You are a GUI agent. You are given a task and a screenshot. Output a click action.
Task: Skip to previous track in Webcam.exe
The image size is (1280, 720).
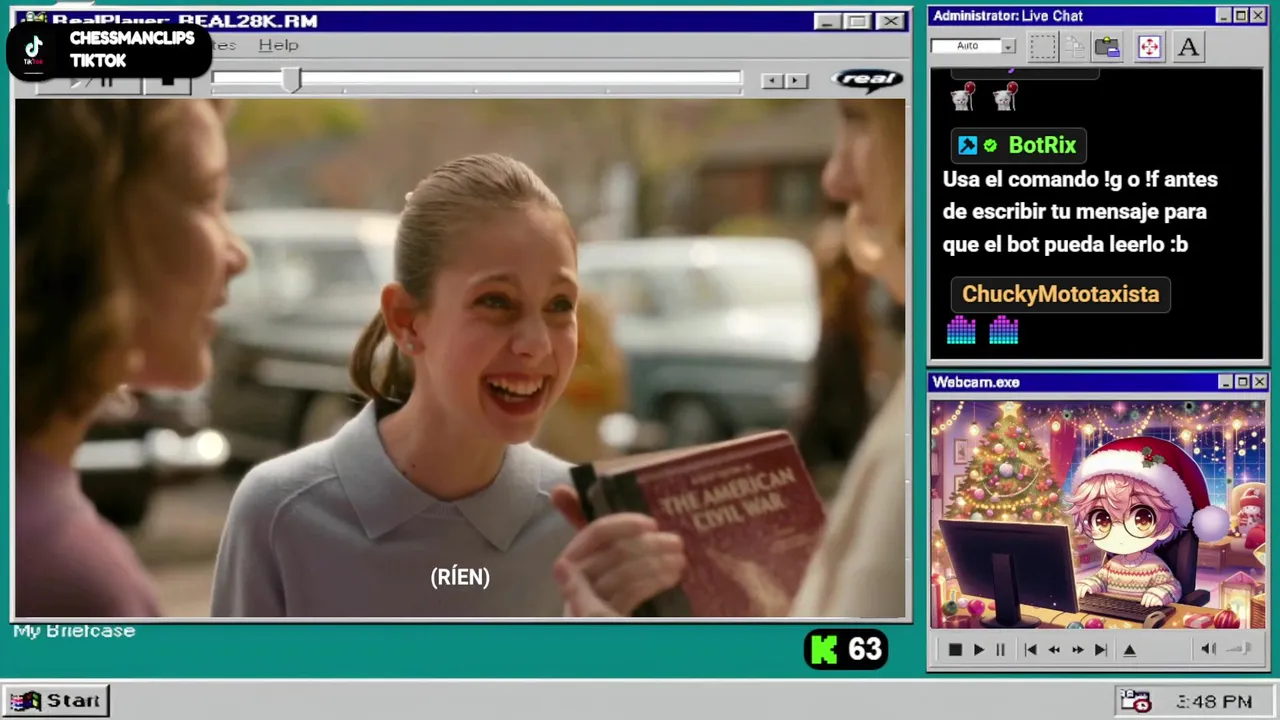[1030, 650]
